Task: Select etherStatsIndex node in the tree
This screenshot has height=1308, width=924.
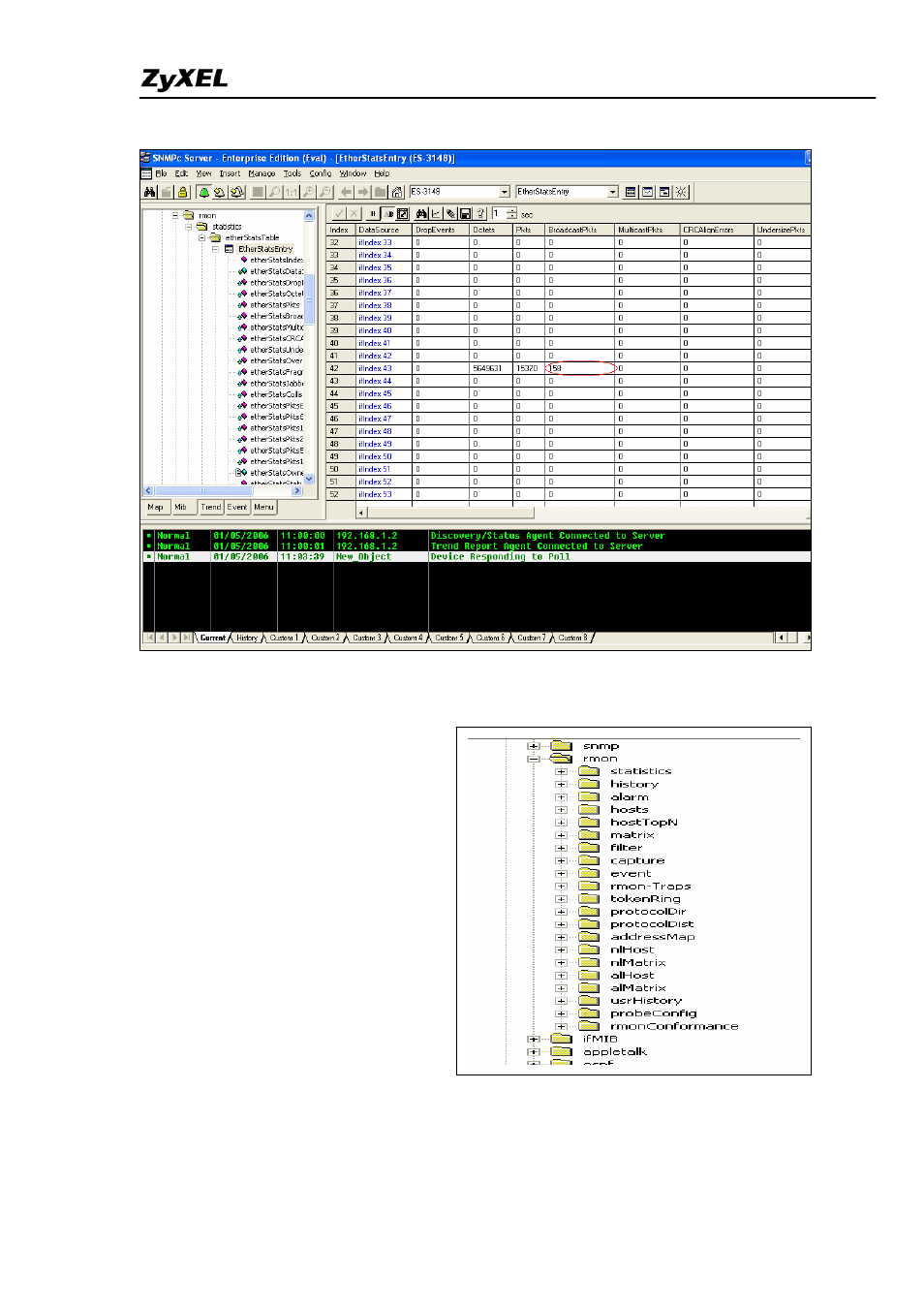Action: 276,260
